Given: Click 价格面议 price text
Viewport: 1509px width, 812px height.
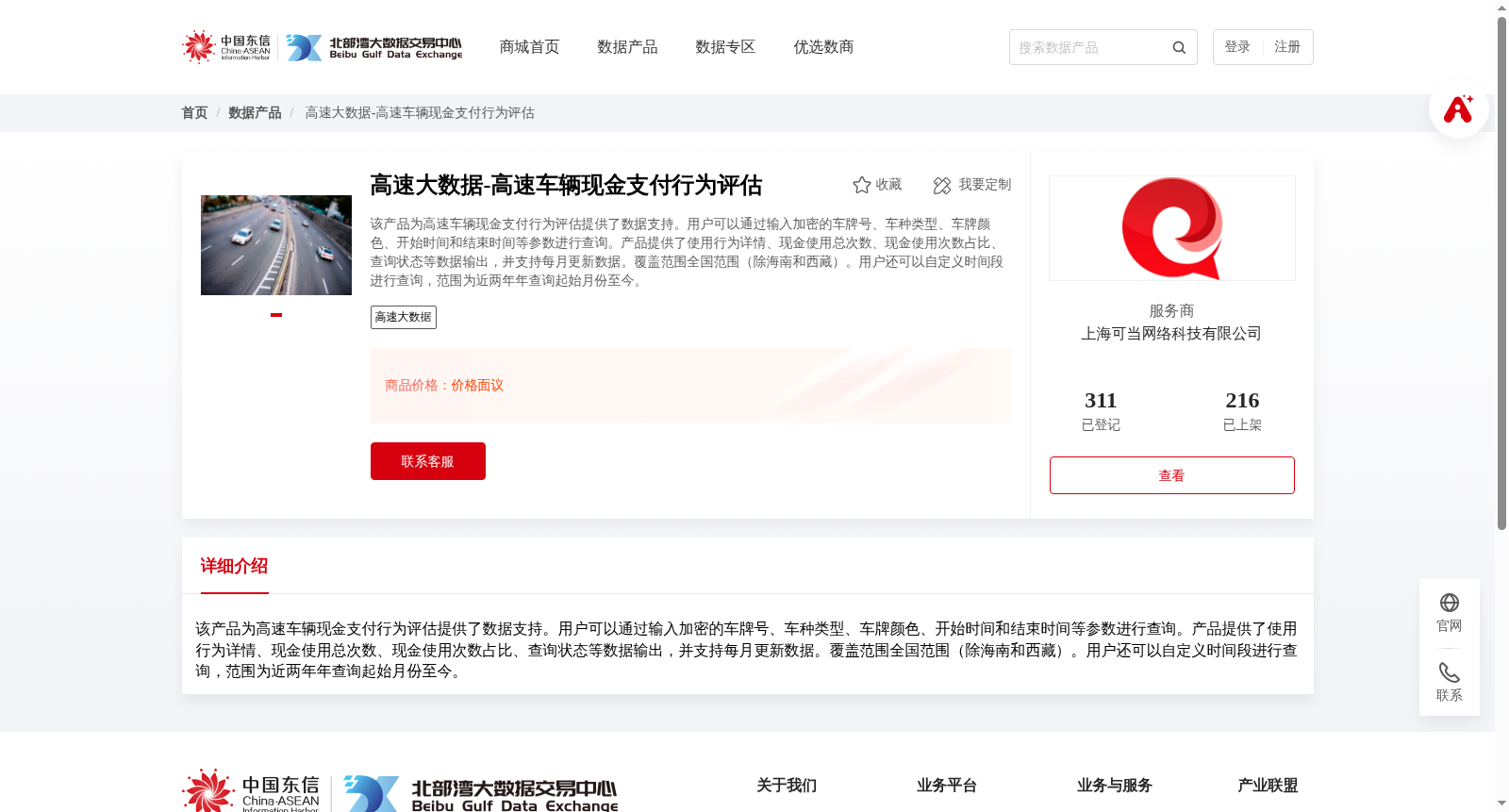Looking at the screenshot, I should (477, 386).
